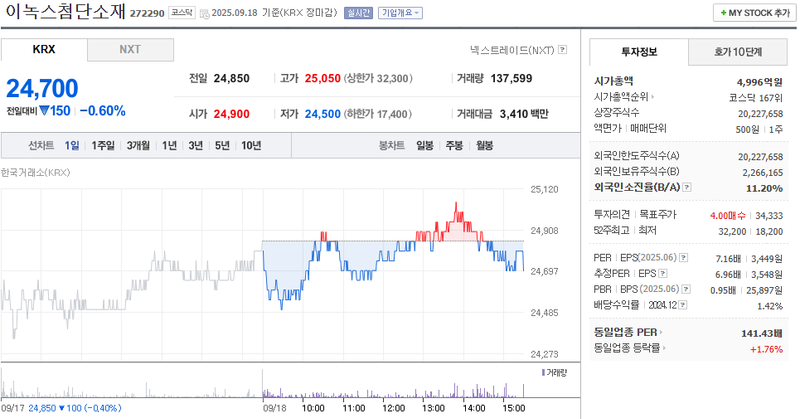Select the 3개월 line chart period
This screenshot has width=800, height=419.
[x=138, y=146]
